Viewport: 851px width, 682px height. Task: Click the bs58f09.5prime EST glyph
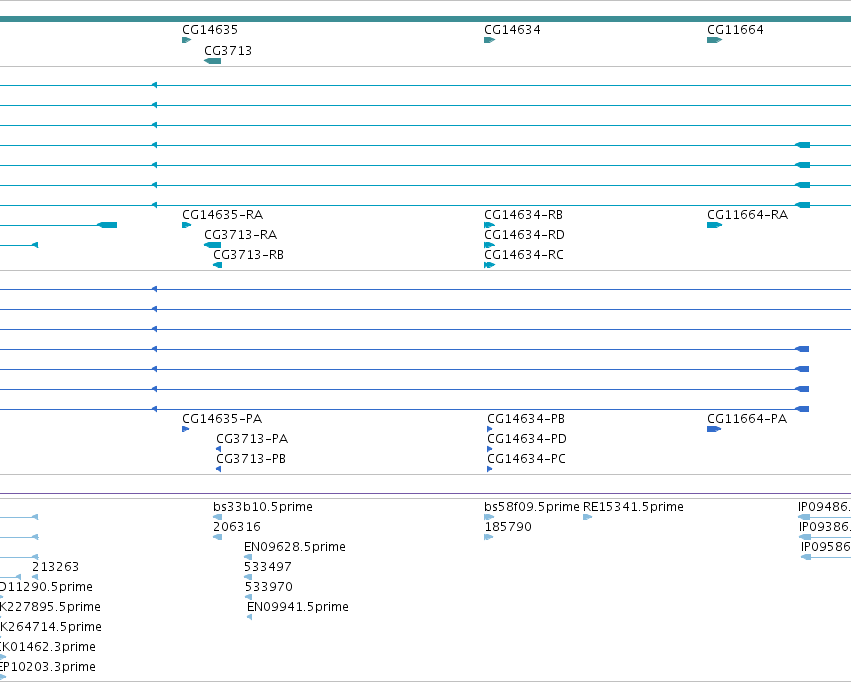pyautogui.click(x=489, y=517)
